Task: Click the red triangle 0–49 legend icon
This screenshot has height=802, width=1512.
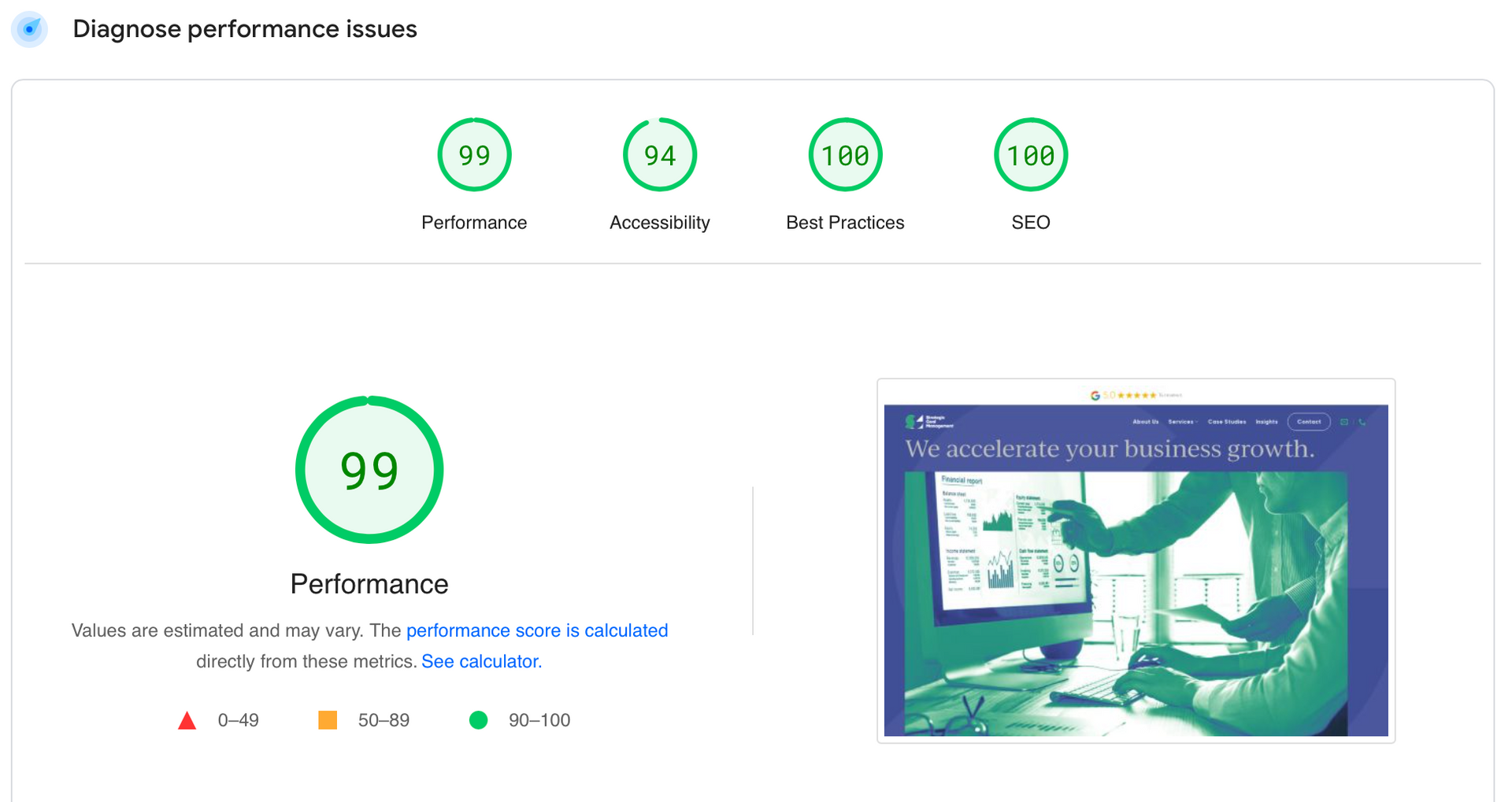Action: 187,720
